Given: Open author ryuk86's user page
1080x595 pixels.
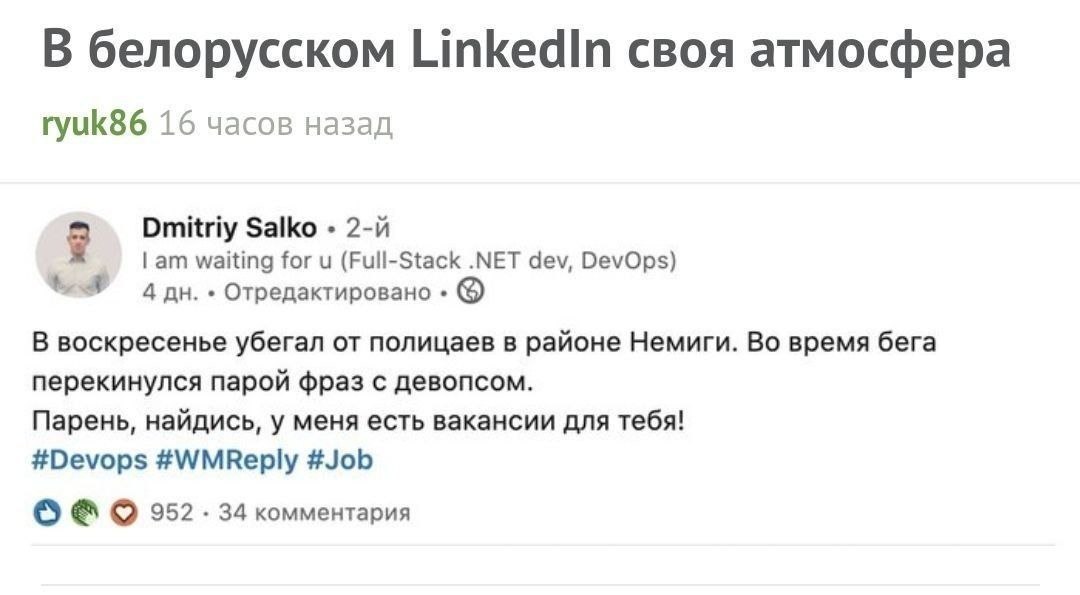Looking at the screenshot, I should [94, 124].
